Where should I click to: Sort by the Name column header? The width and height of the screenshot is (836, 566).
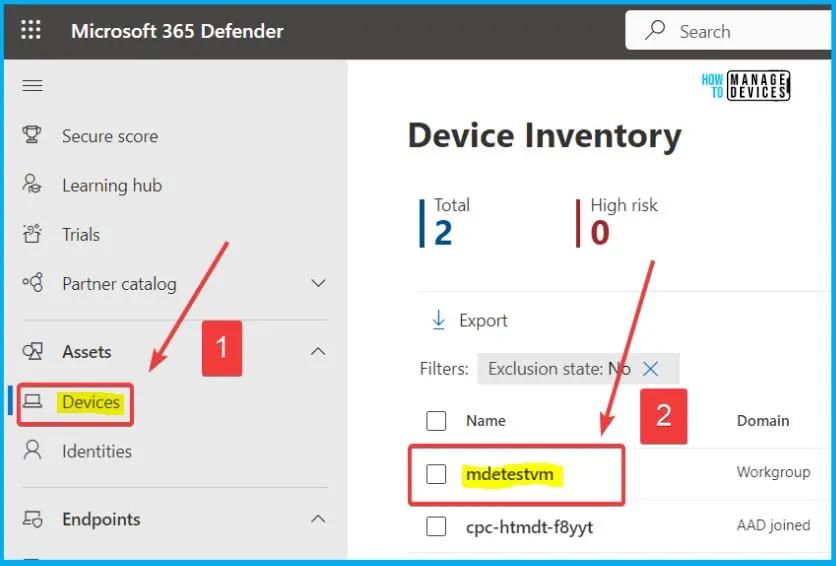[486, 421]
